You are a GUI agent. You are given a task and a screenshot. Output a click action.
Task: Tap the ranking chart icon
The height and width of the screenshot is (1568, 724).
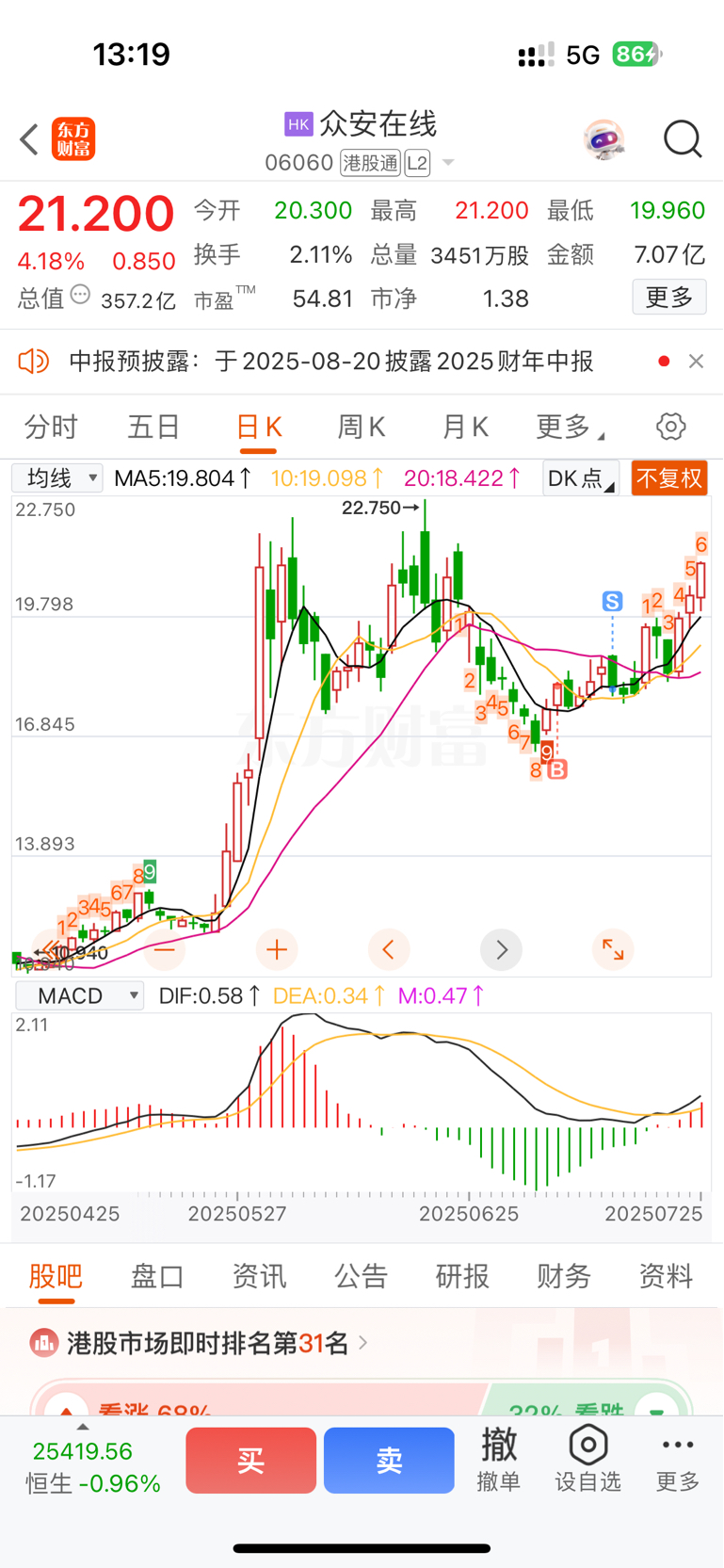[x=43, y=1343]
